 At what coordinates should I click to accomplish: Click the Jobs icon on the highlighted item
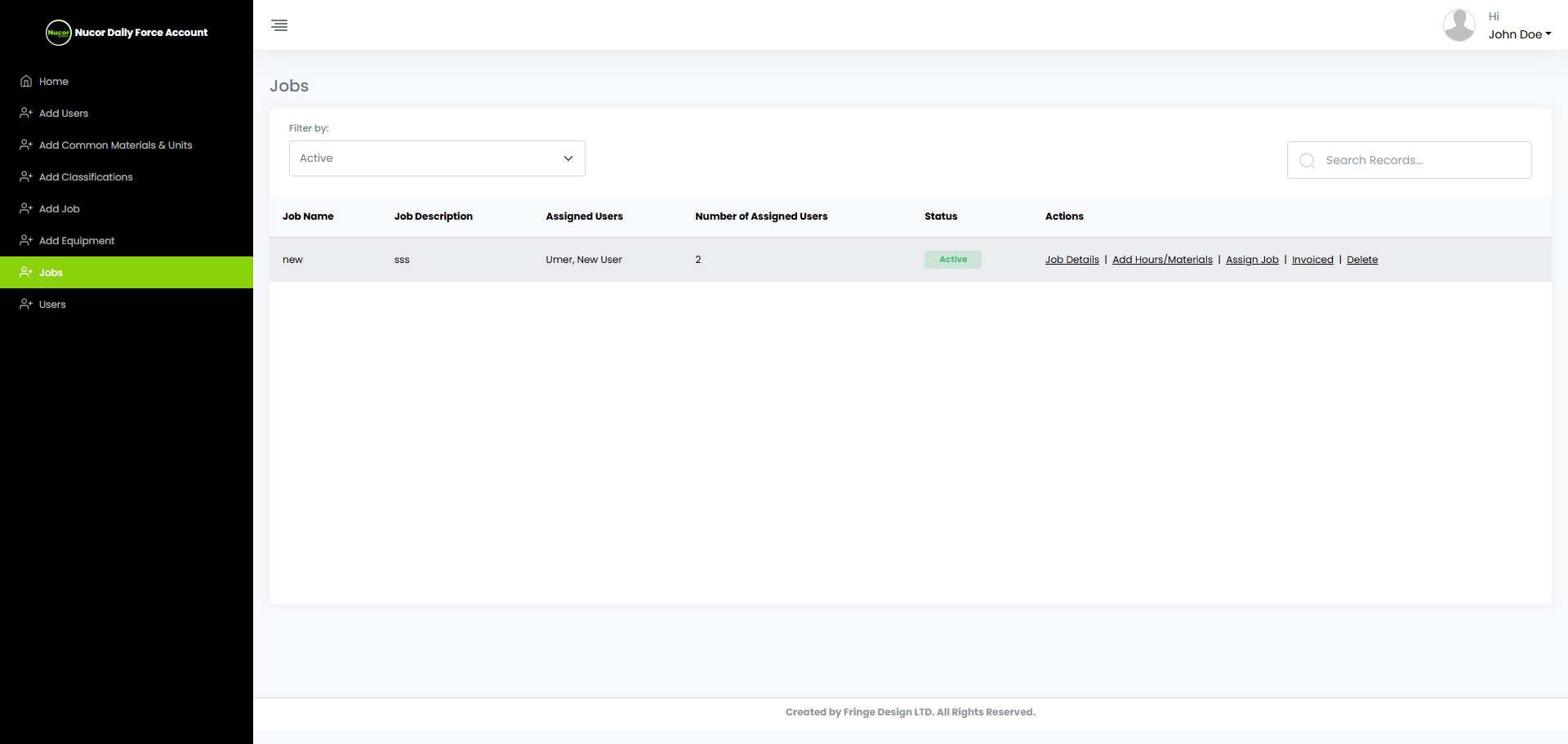pyautogui.click(x=25, y=272)
